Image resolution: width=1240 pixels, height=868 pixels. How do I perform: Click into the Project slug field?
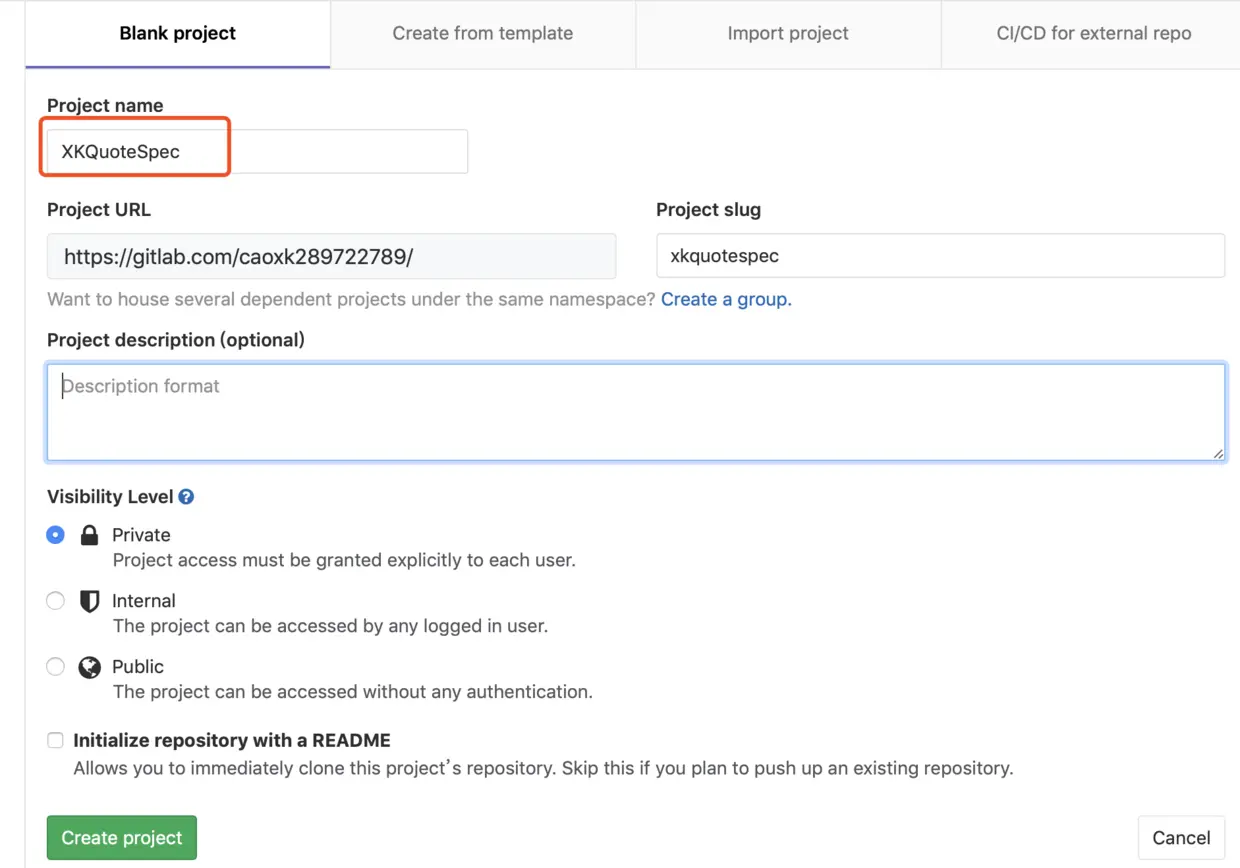point(940,256)
